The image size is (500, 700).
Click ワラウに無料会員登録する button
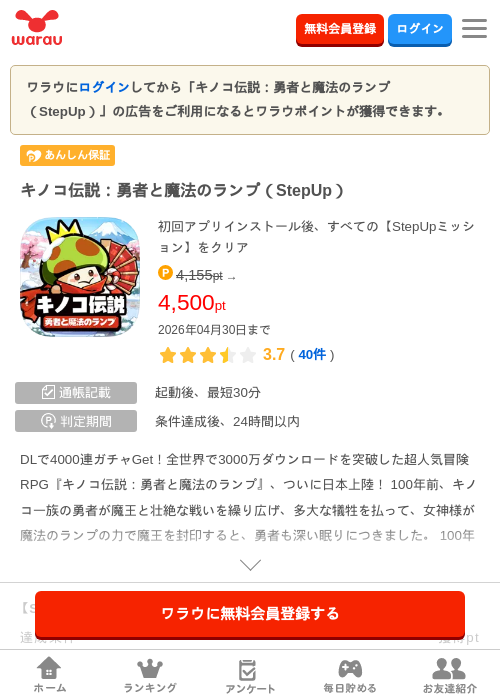(x=250, y=614)
